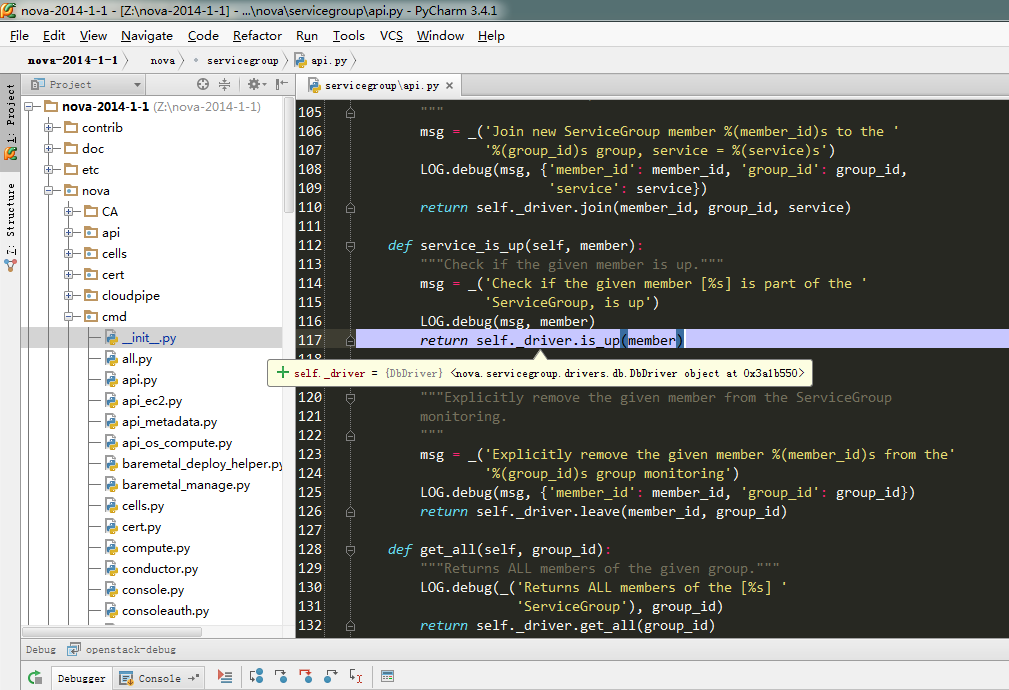This screenshot has height=690, width=1009.
Task: Expand the CA folder
Action: pos(69,212)
